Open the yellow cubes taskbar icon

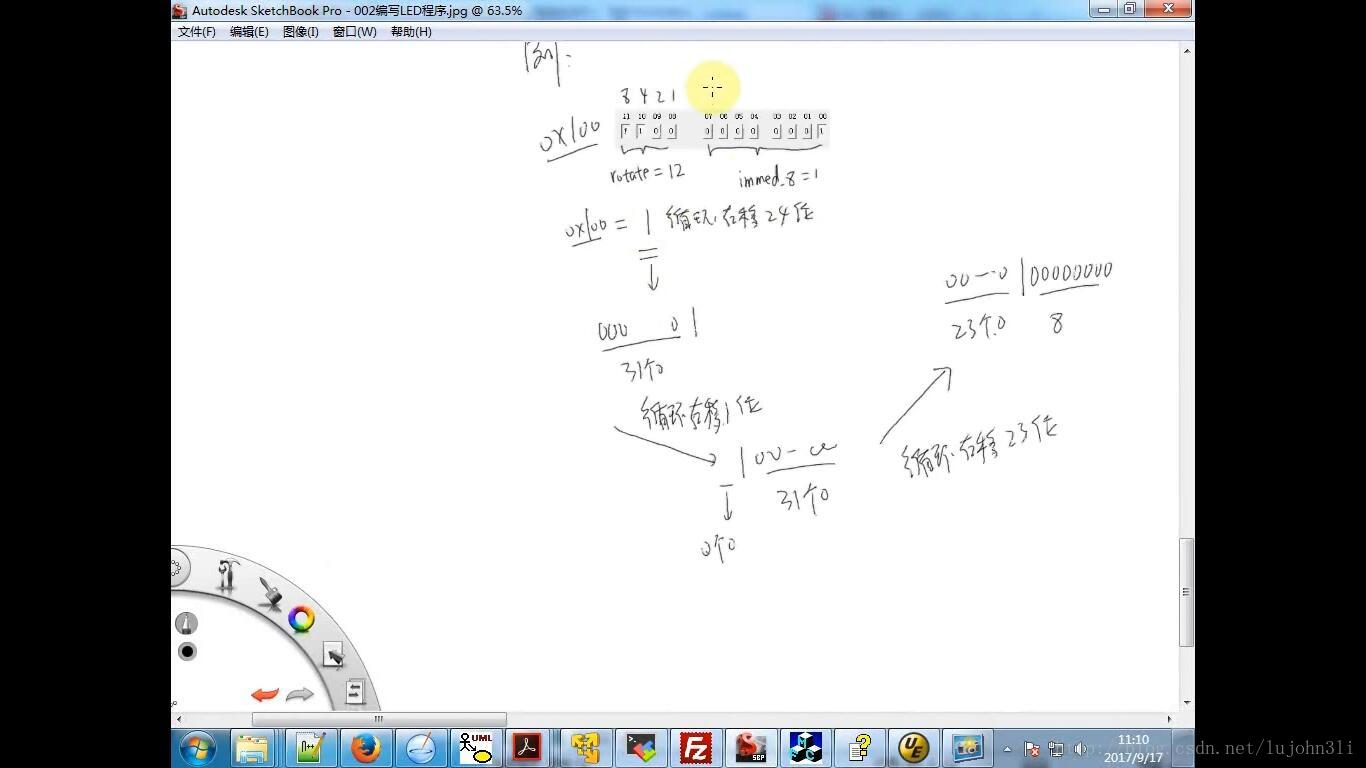click(x=585, y=748)
